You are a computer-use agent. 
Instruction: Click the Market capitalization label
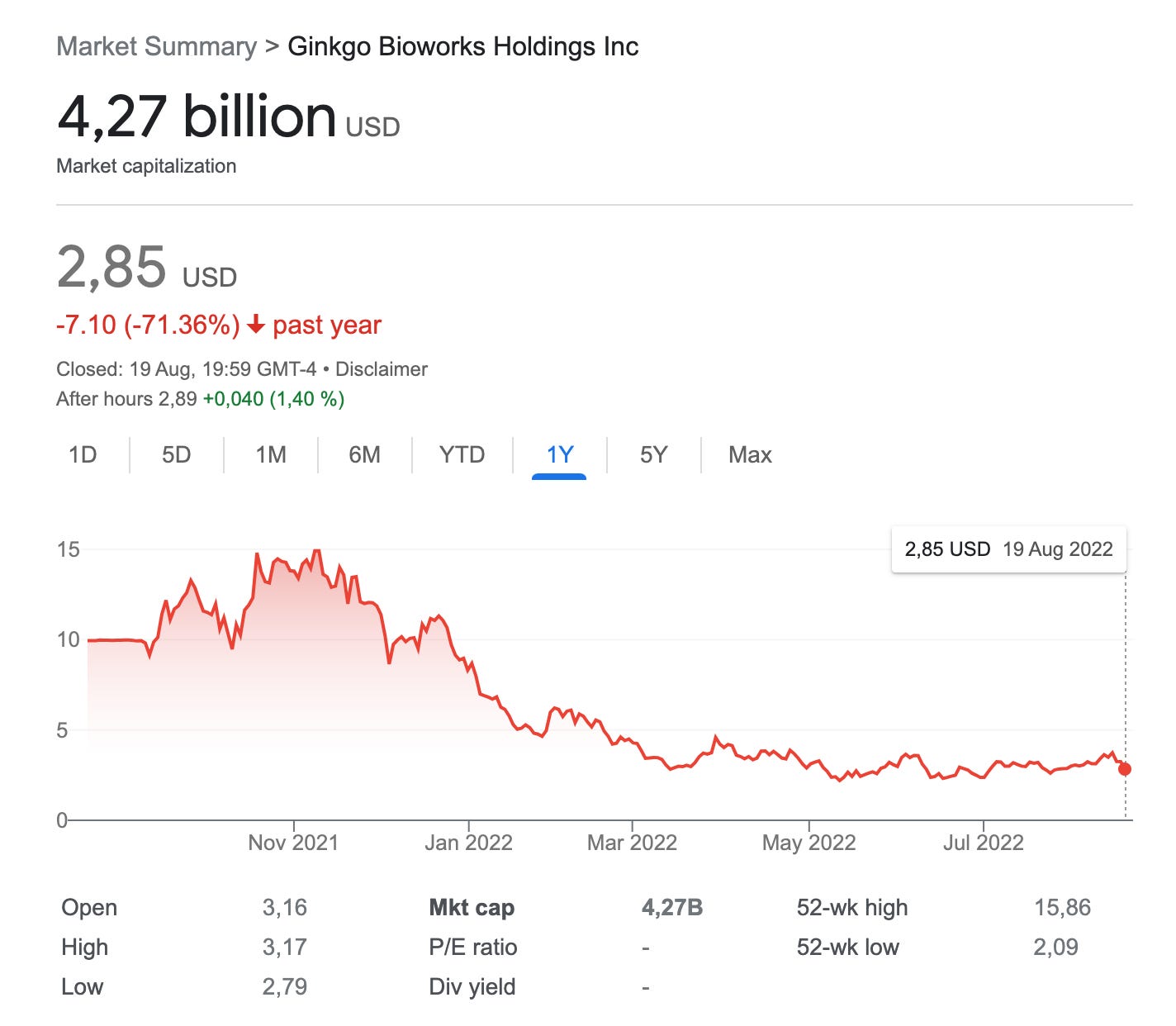[x=146, y=166]
